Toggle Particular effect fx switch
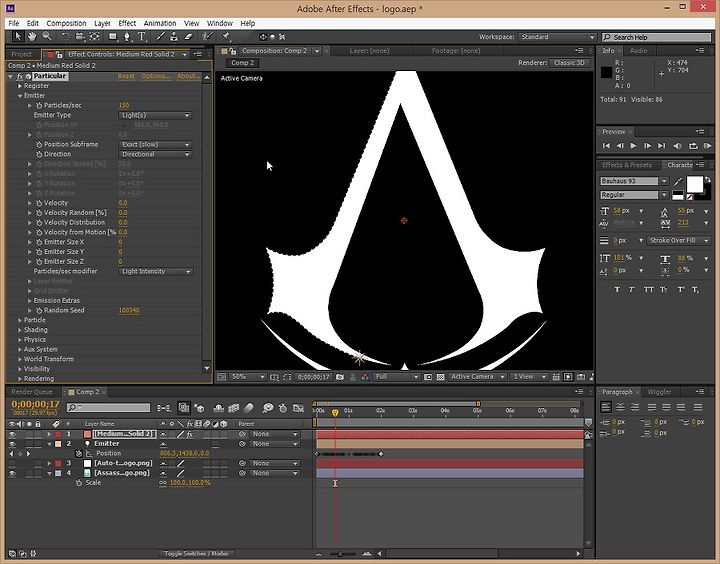 pos(20,76)
